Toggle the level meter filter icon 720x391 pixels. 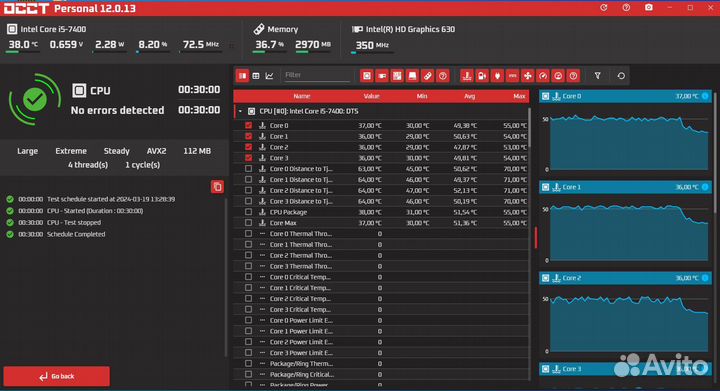coord(558,76)
